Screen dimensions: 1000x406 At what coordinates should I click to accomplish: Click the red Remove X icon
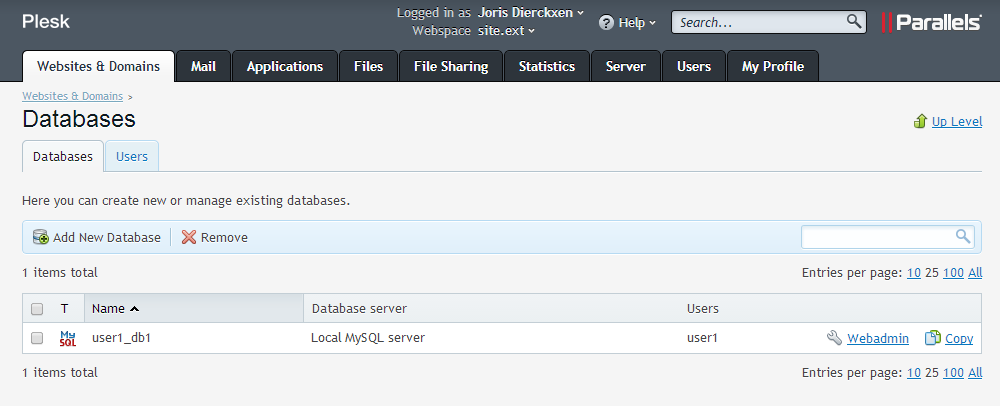[189, 237]
